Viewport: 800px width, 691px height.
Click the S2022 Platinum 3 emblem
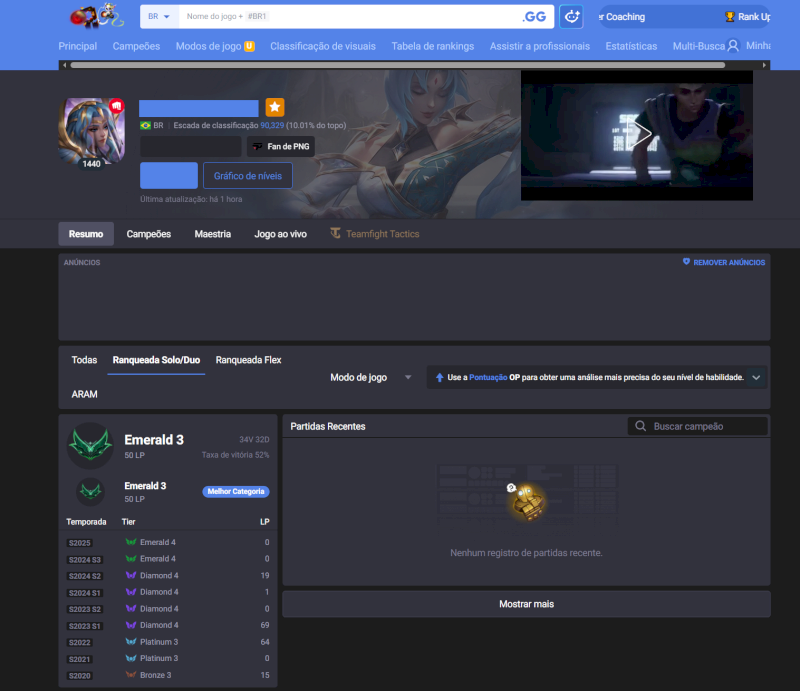(x=131, y=641)
